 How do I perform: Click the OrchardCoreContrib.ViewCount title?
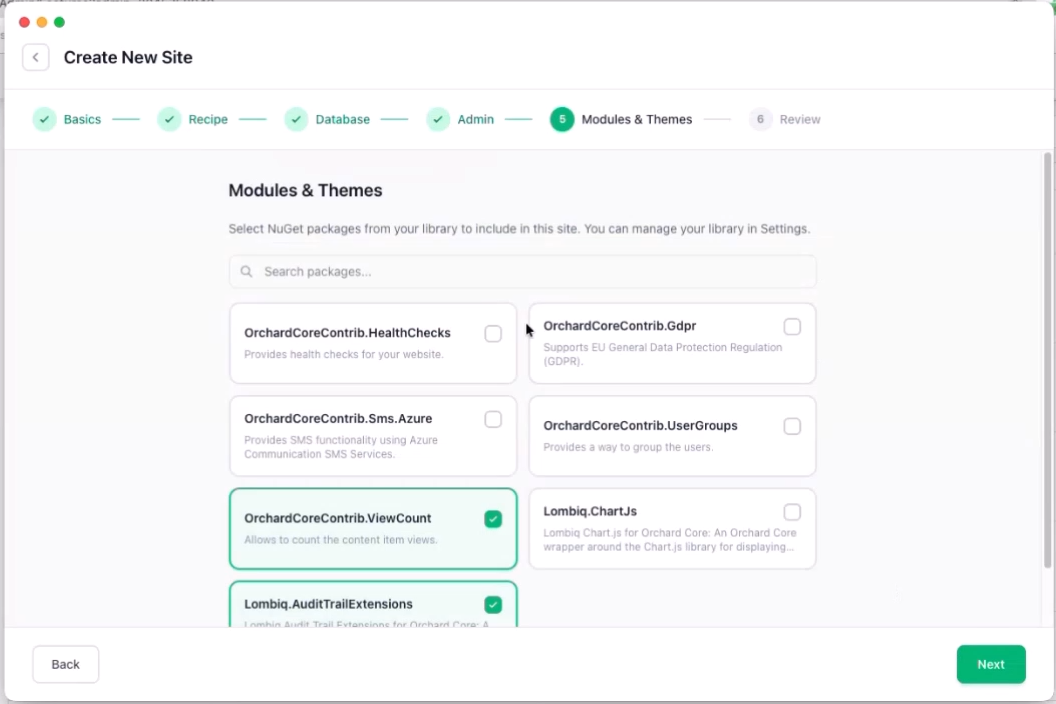pos(337,518)
